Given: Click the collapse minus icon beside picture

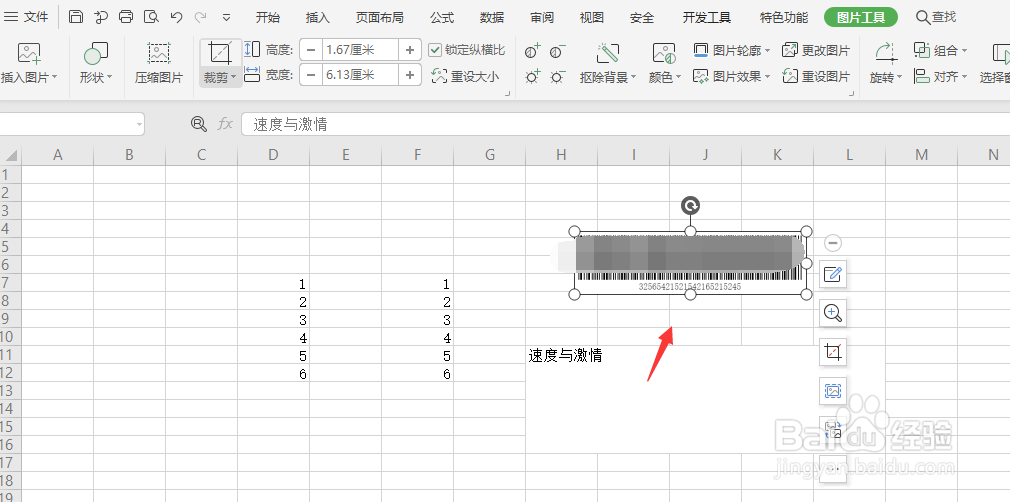Looking at the screenshot, I should click(833, 243).
